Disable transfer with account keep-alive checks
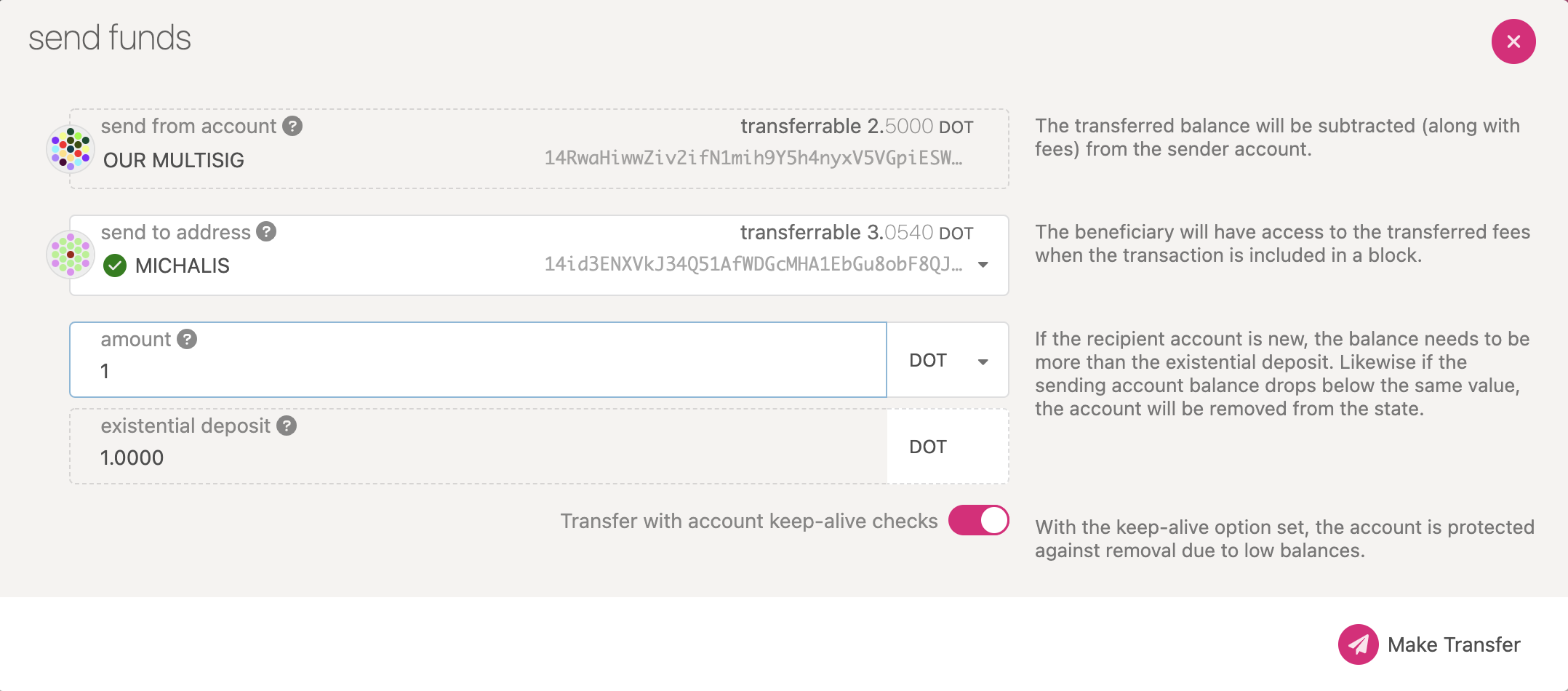1568x691 pixels. tap(979, 521)
